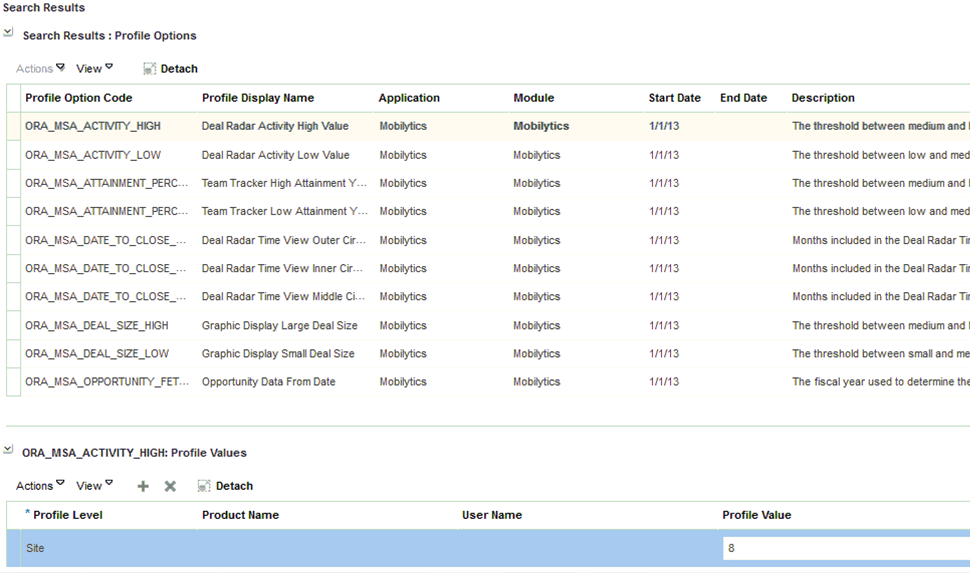The height and width of the screenshot is (573, 970).
Task: Select the Opportunity Data From Date row
Action: [488, 382]
